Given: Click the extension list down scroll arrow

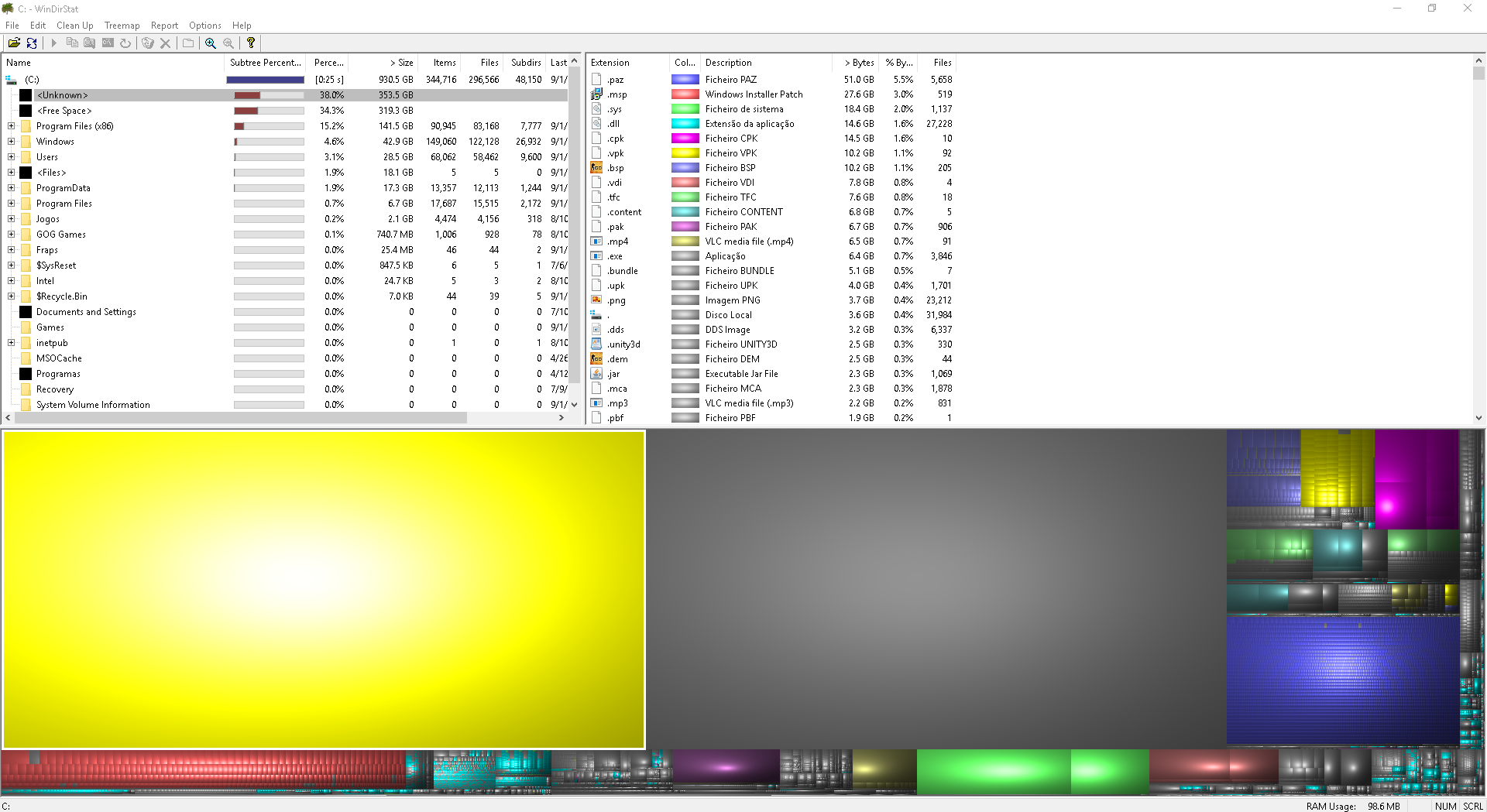Looking at the screenshot, I should point(1478,417).
